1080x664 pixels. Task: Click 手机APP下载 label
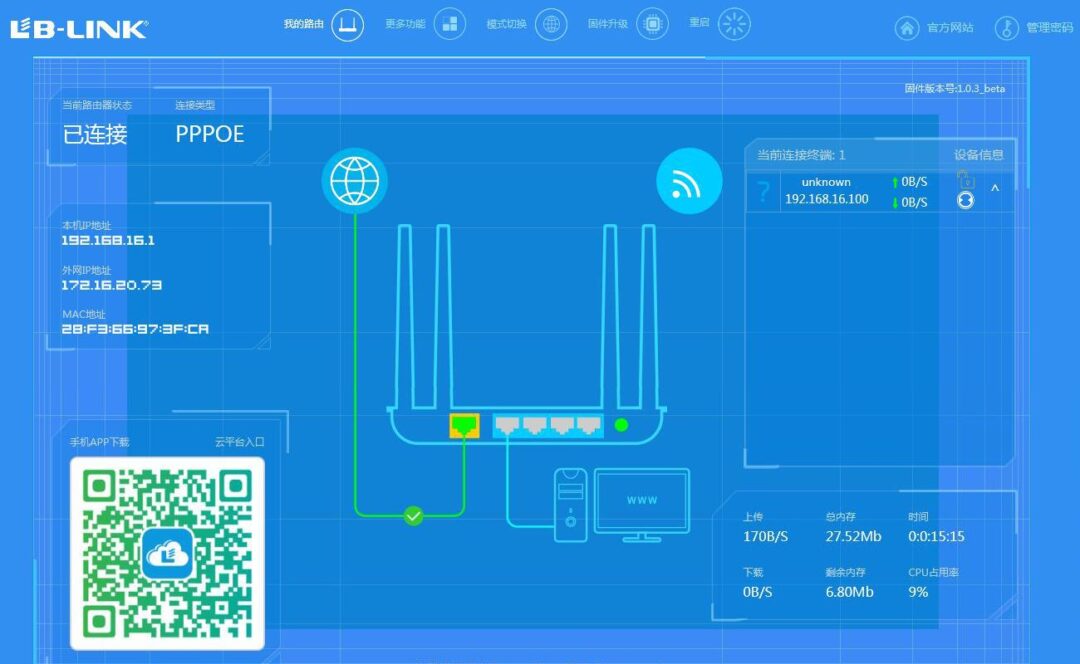(99, 442)
